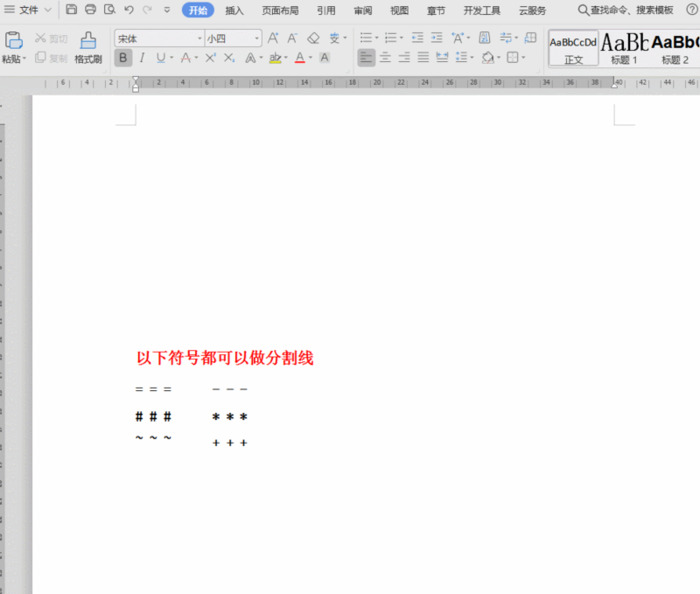Image resolution: width=700 pixels, height=594 pixels.
Task: Click the Print icon in quick access
Action: (x=90, y=9)
